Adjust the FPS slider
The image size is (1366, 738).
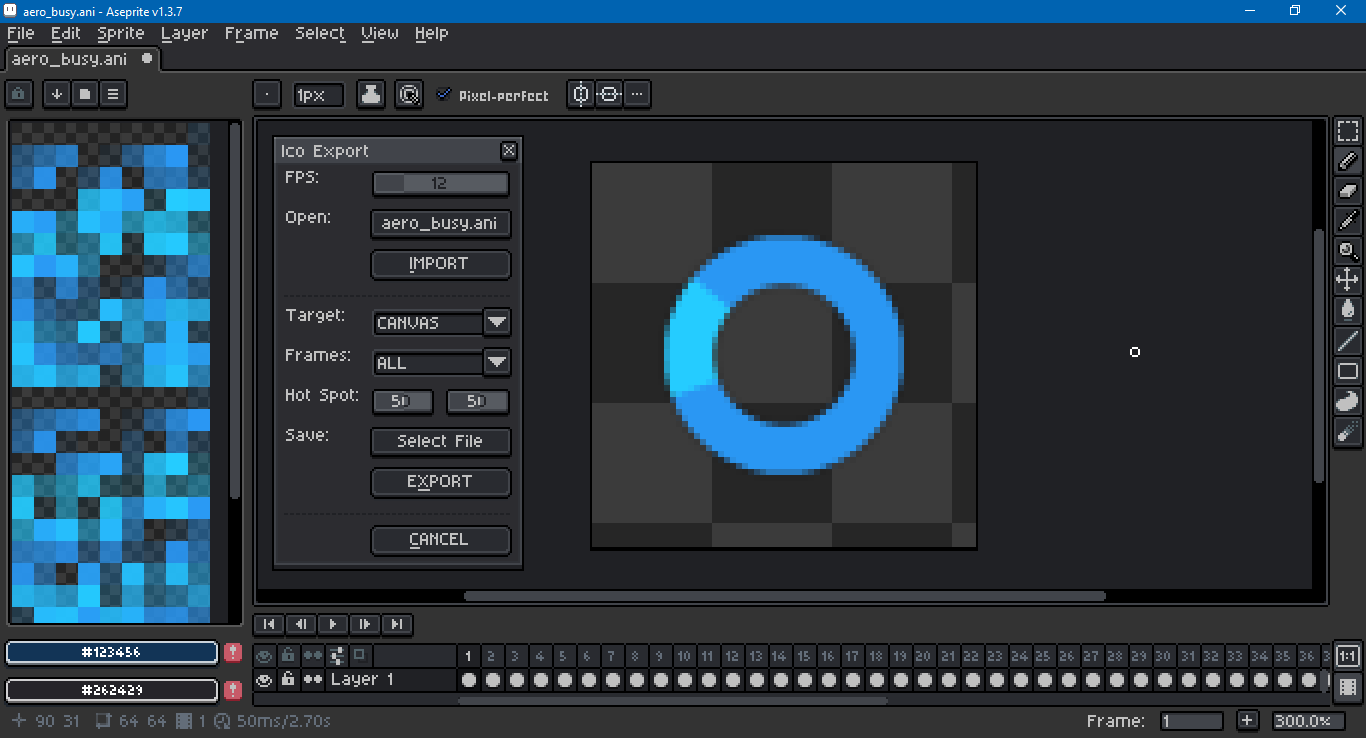440,184
